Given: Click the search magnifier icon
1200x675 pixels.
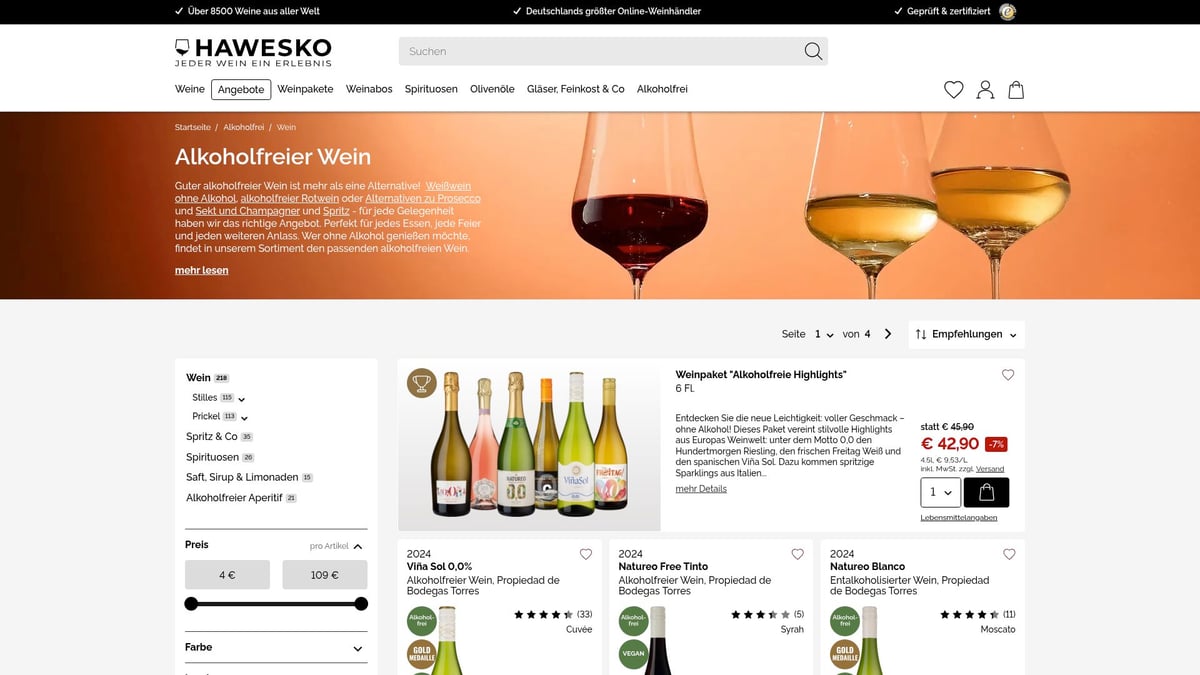Looking at the screenshot, I should point(813,51).
